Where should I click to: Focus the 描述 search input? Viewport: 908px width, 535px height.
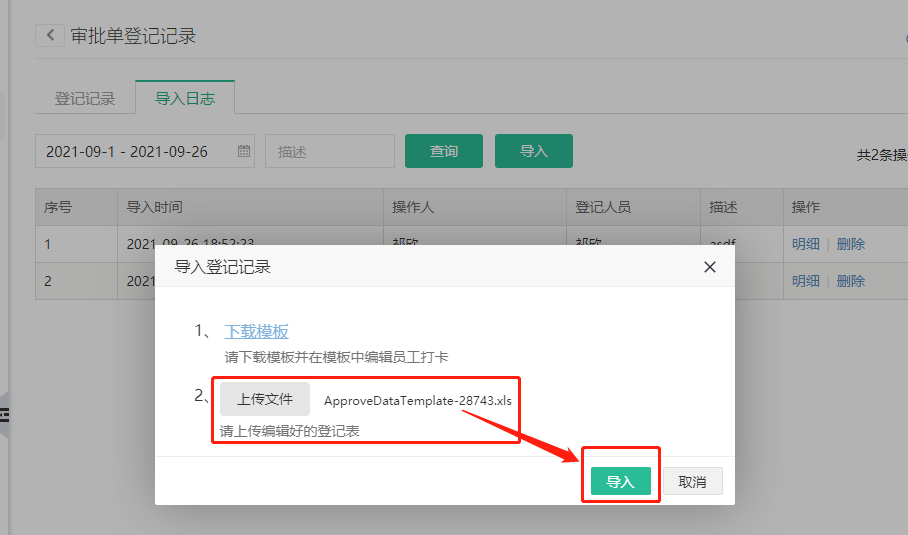click(x=329, y=151)
